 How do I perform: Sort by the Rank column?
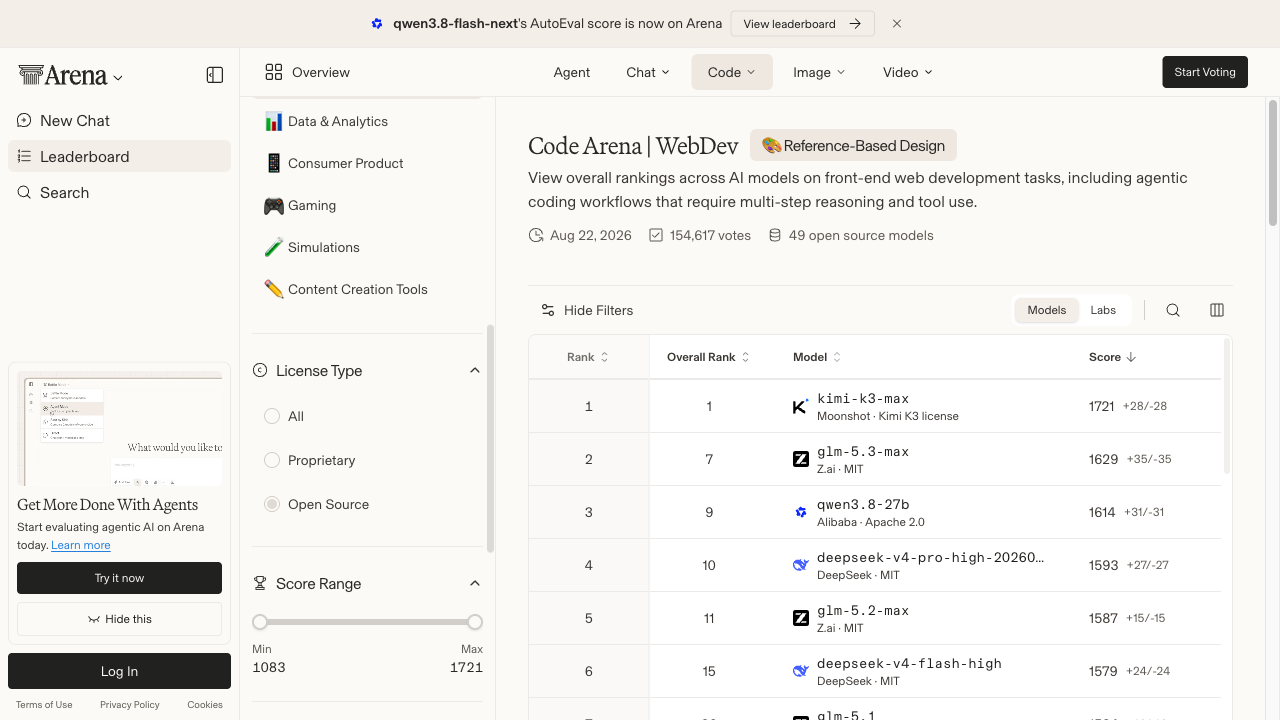tap(588, 357)
